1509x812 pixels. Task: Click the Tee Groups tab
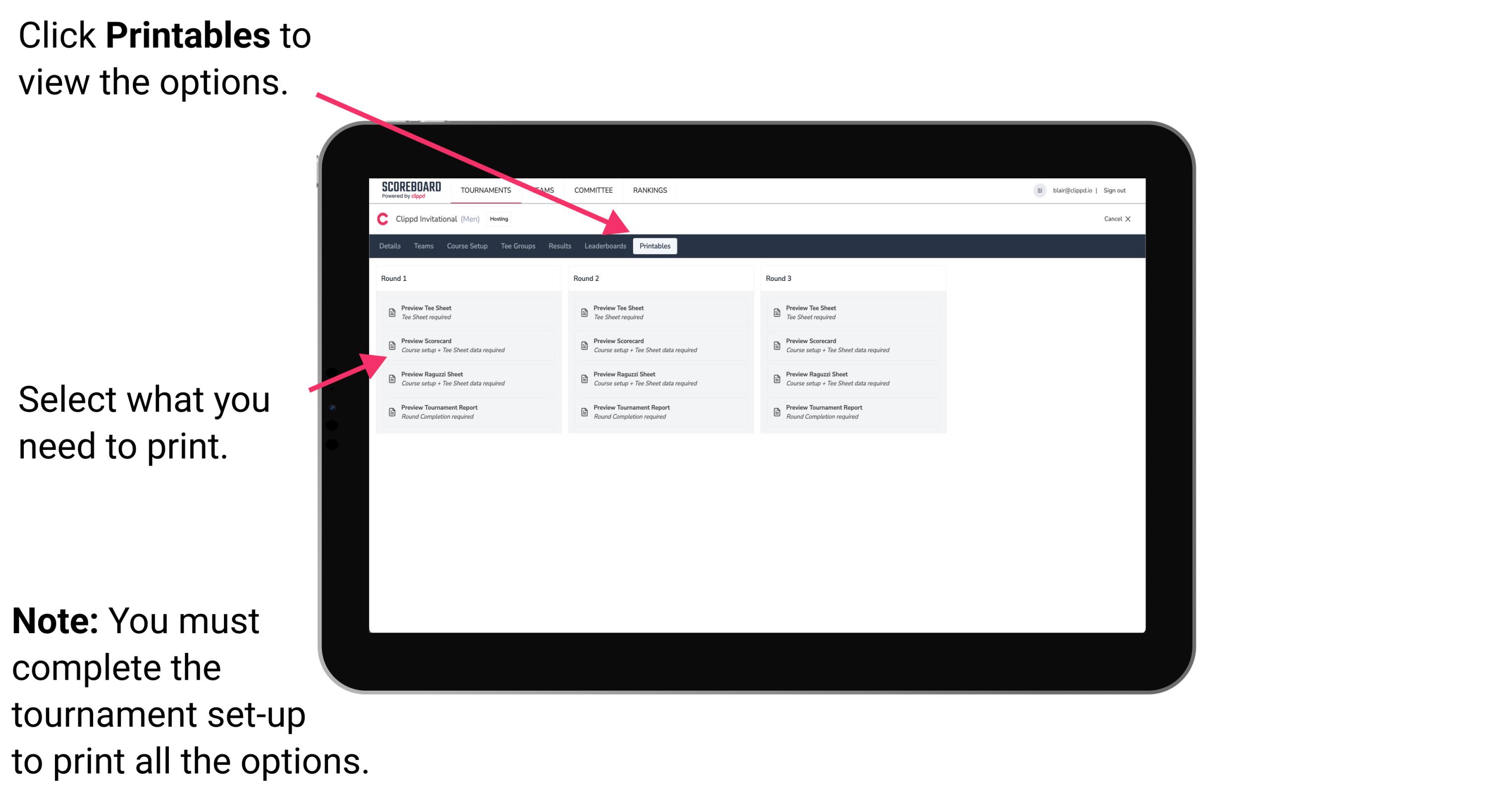coord(518,246)
